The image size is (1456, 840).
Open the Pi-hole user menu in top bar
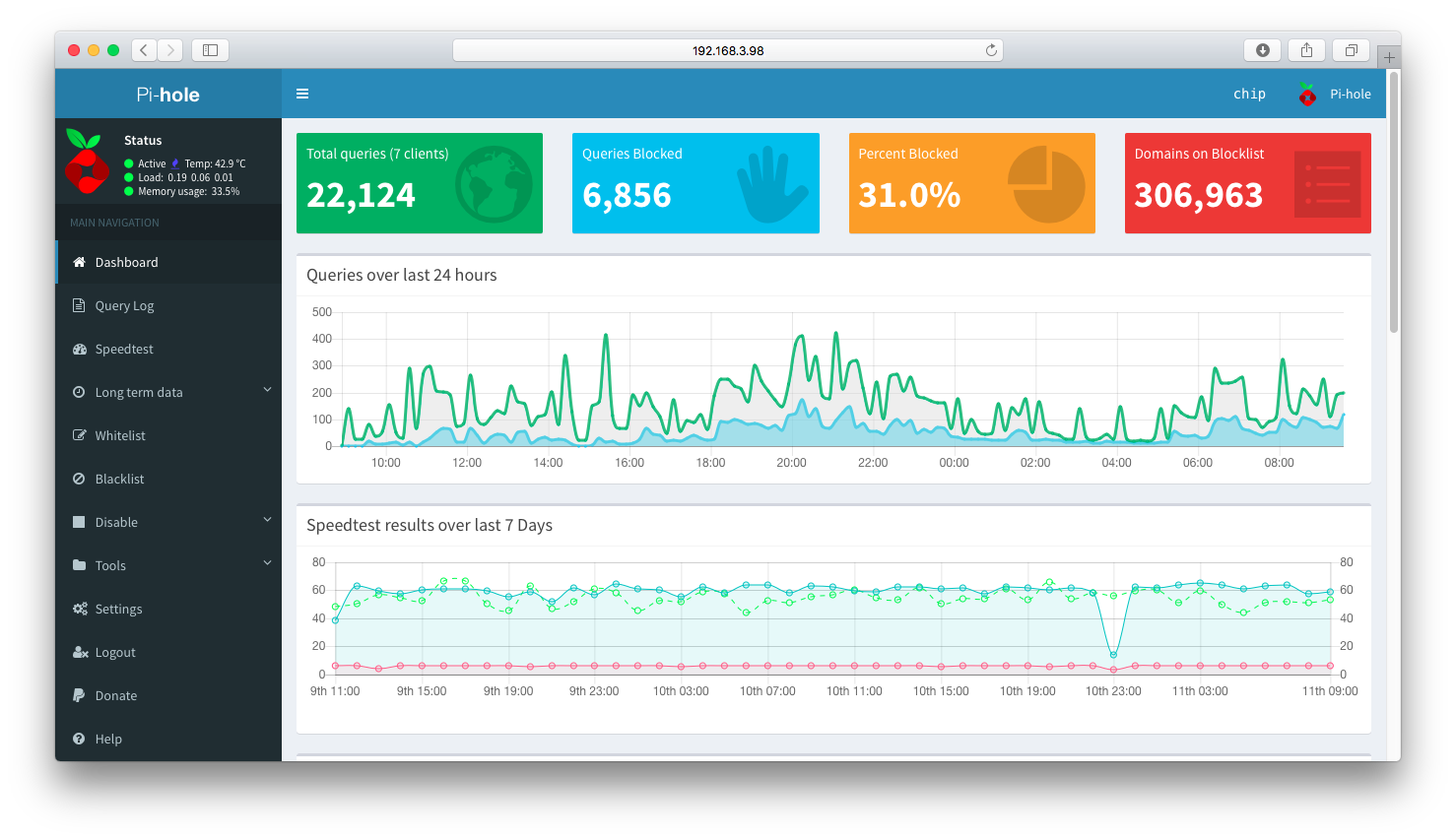click(x=1335, y=95)
